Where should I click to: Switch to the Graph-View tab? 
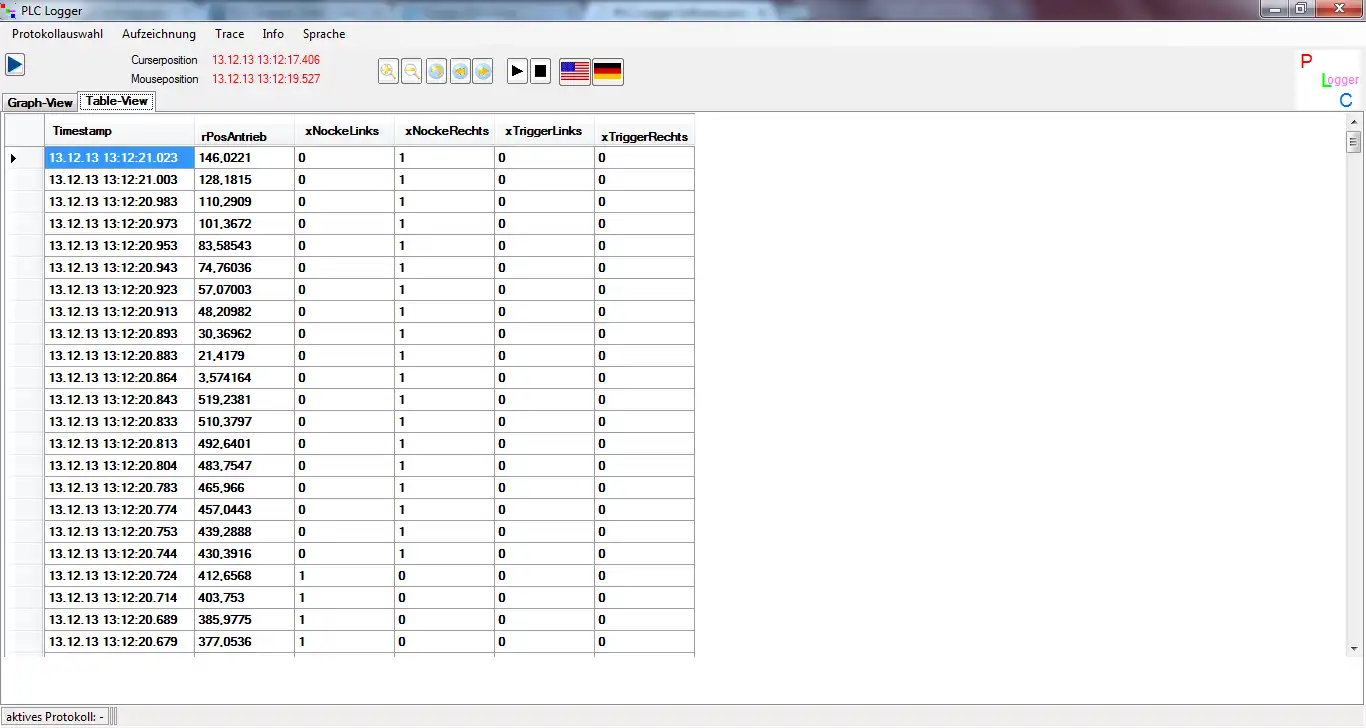pyautogui.click(x=40, y=103)
